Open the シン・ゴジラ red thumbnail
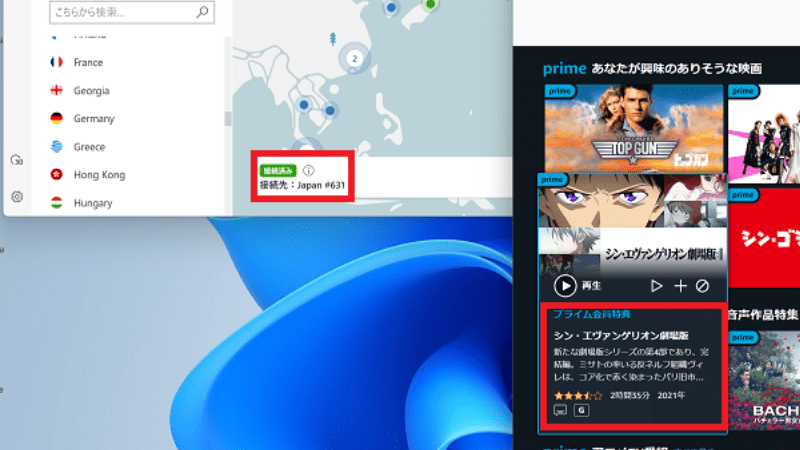The image size is (800, 450). pyautogui.click(x=764, y=238)
